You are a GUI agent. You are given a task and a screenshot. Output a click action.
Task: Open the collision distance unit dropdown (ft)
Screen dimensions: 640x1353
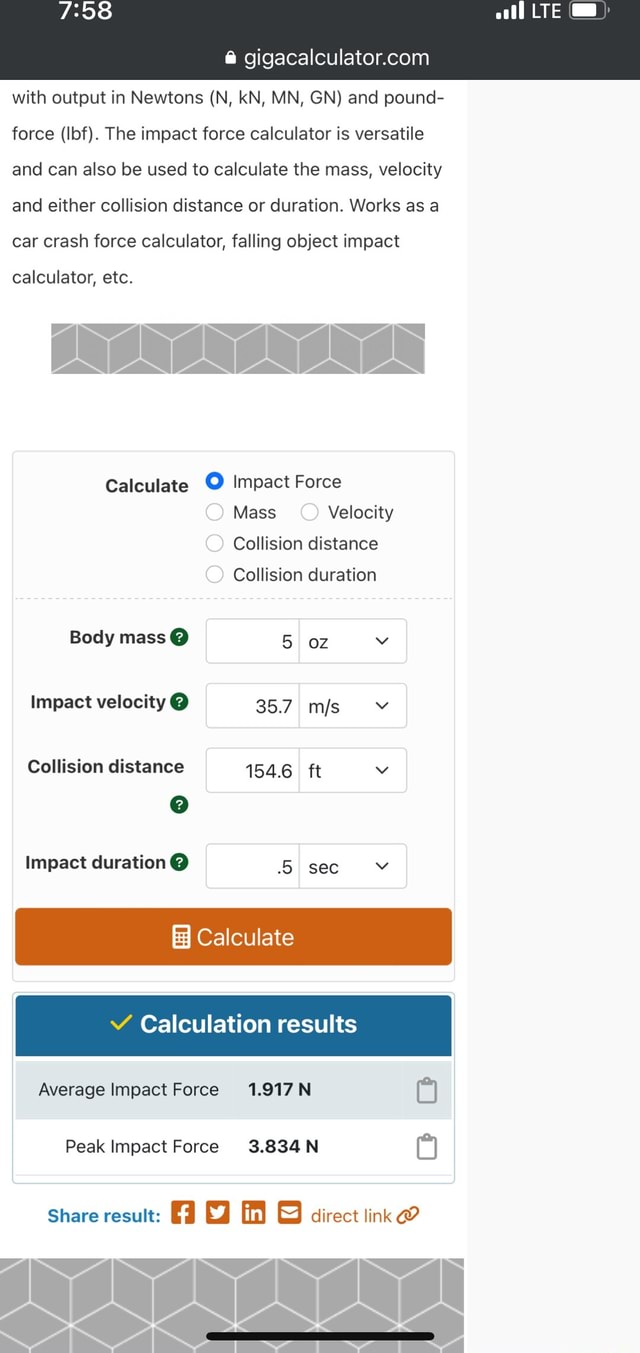tap(352, 770)
